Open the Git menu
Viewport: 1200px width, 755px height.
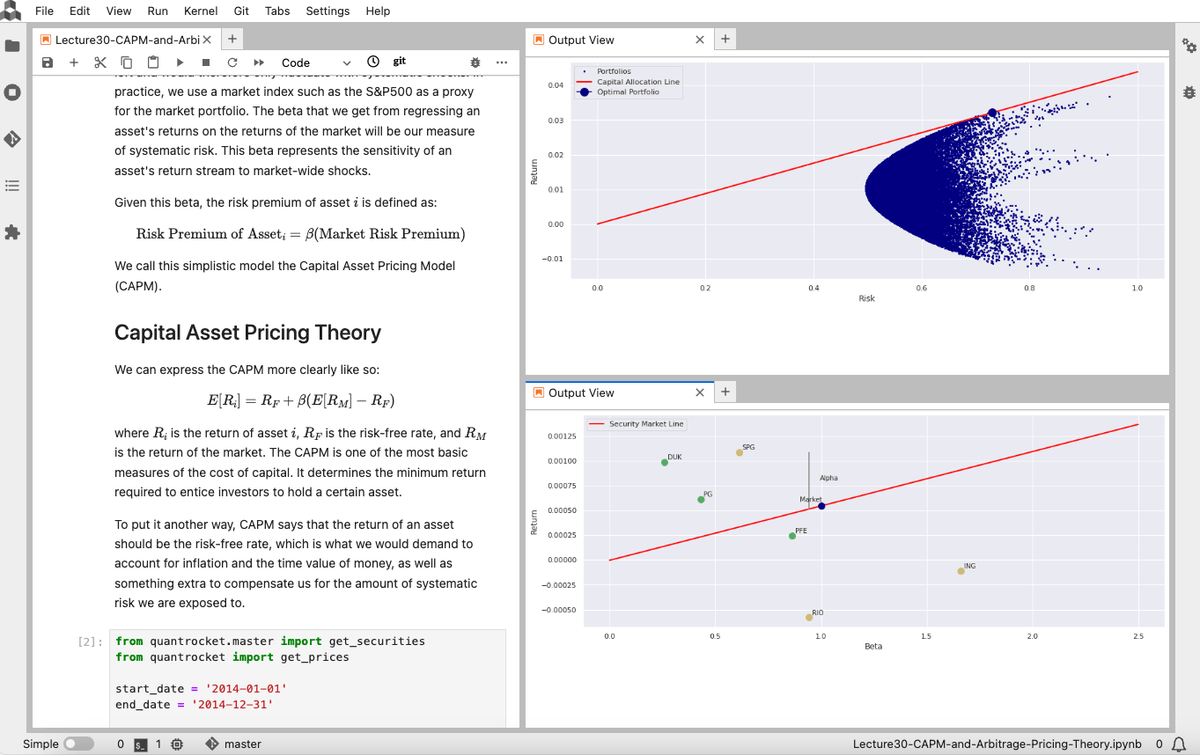[x=241, y=11]
